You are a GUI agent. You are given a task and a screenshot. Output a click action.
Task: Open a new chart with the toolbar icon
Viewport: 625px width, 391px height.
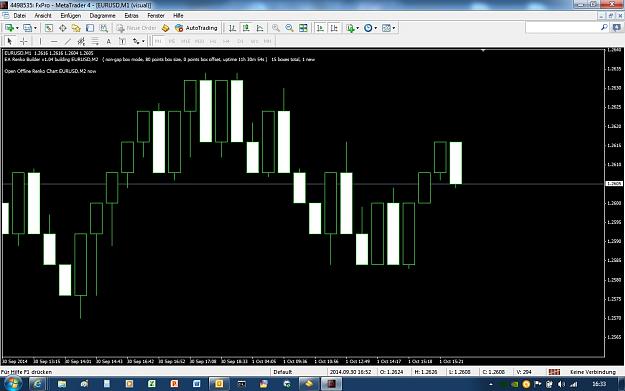[9, 28]
